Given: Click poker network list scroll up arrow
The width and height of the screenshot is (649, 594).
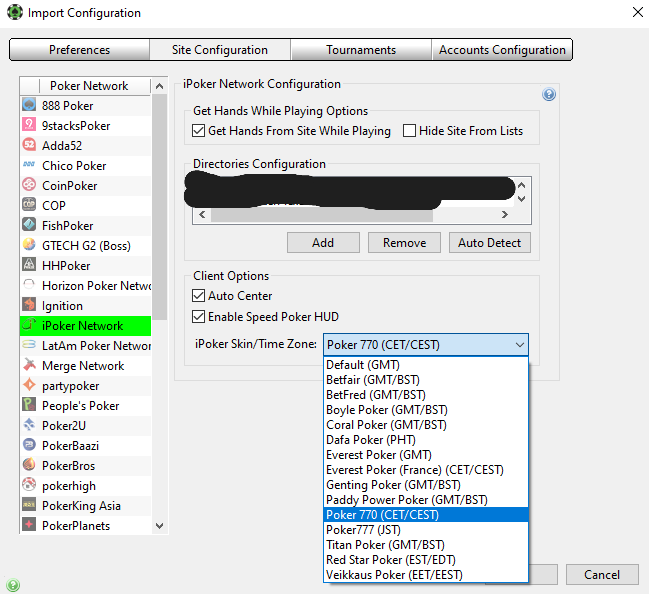Looking at the screenshot, I should (159, 86).
